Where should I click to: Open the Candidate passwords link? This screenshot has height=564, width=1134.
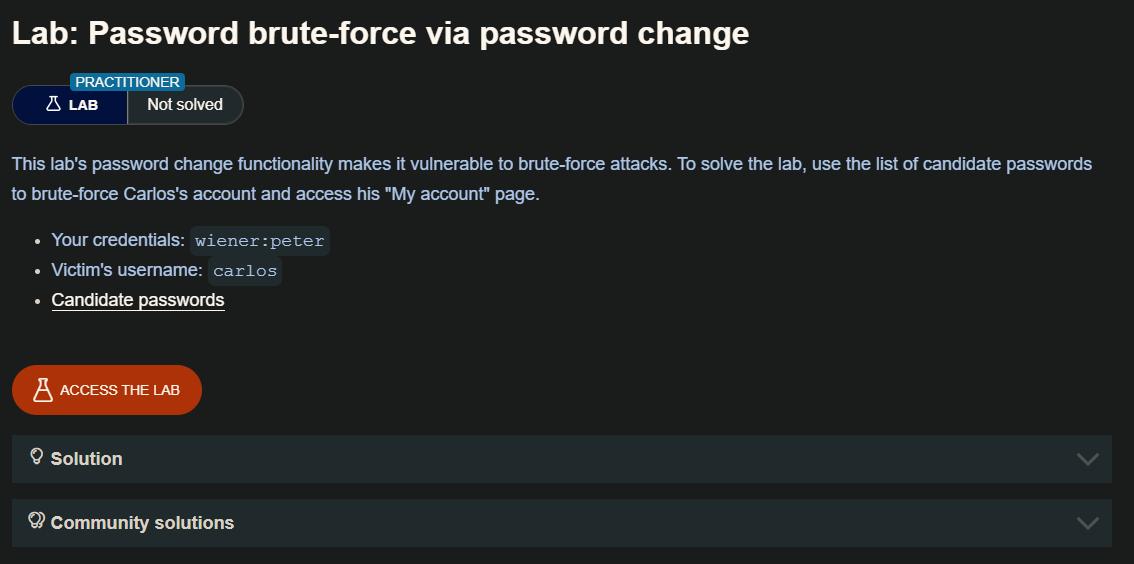(x=138, y=300)
